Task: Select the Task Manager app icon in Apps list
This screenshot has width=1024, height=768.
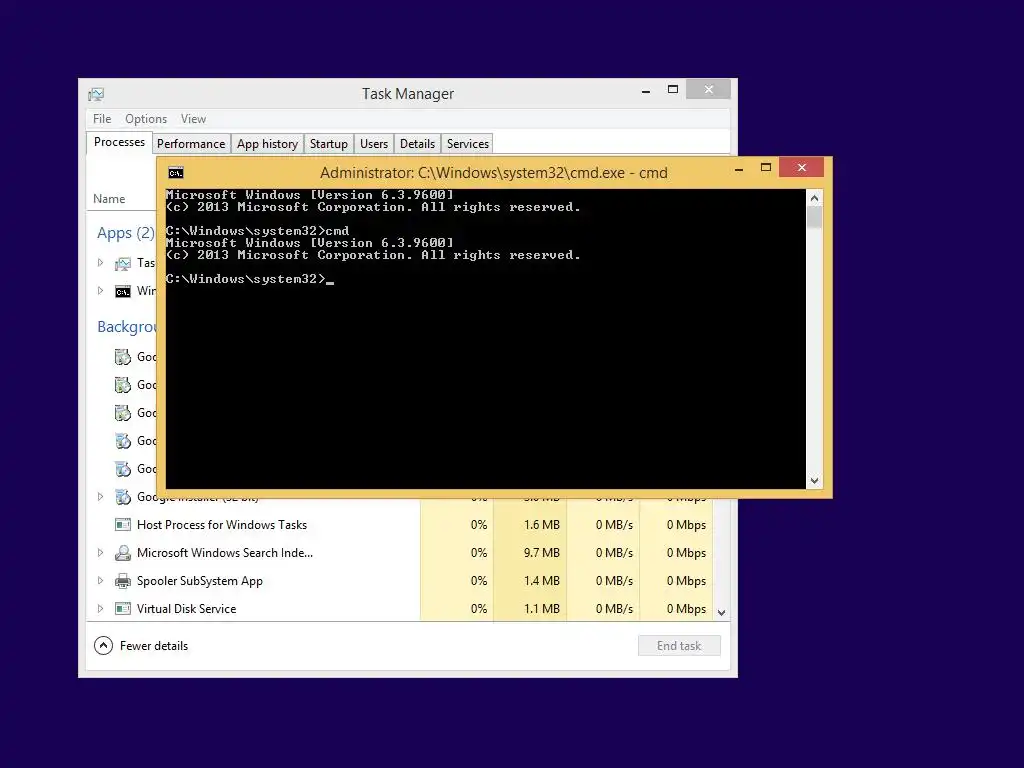Action: 123,264
